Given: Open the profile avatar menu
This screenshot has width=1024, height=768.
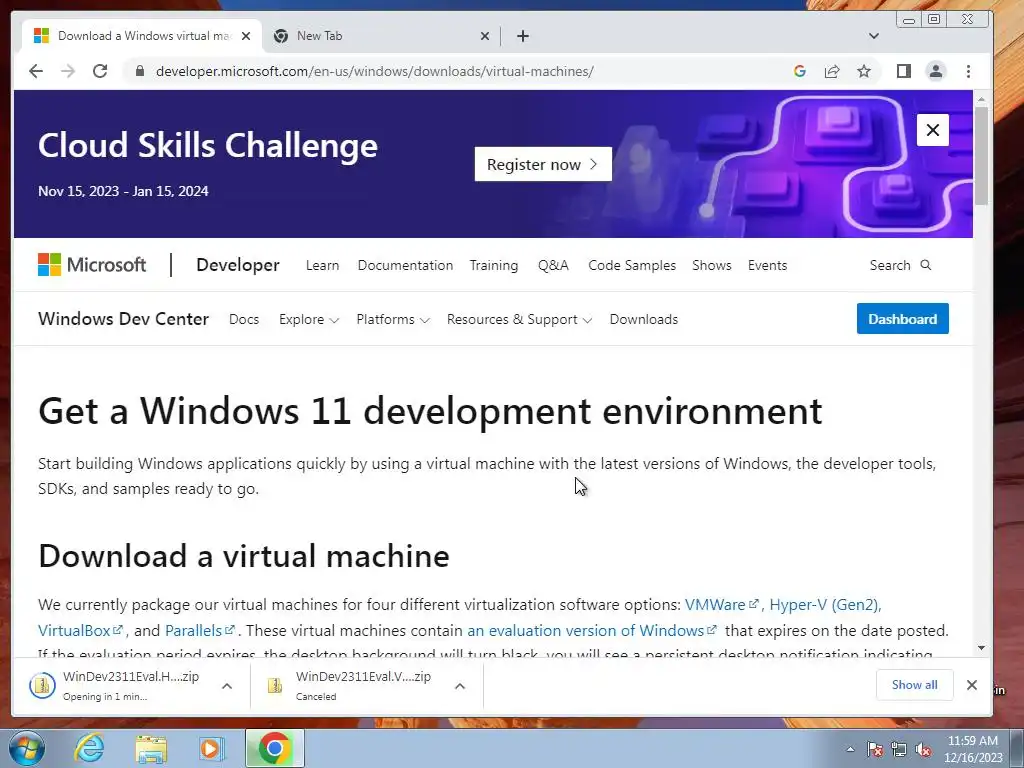Looking at the screenshot, I should point(936,71).
